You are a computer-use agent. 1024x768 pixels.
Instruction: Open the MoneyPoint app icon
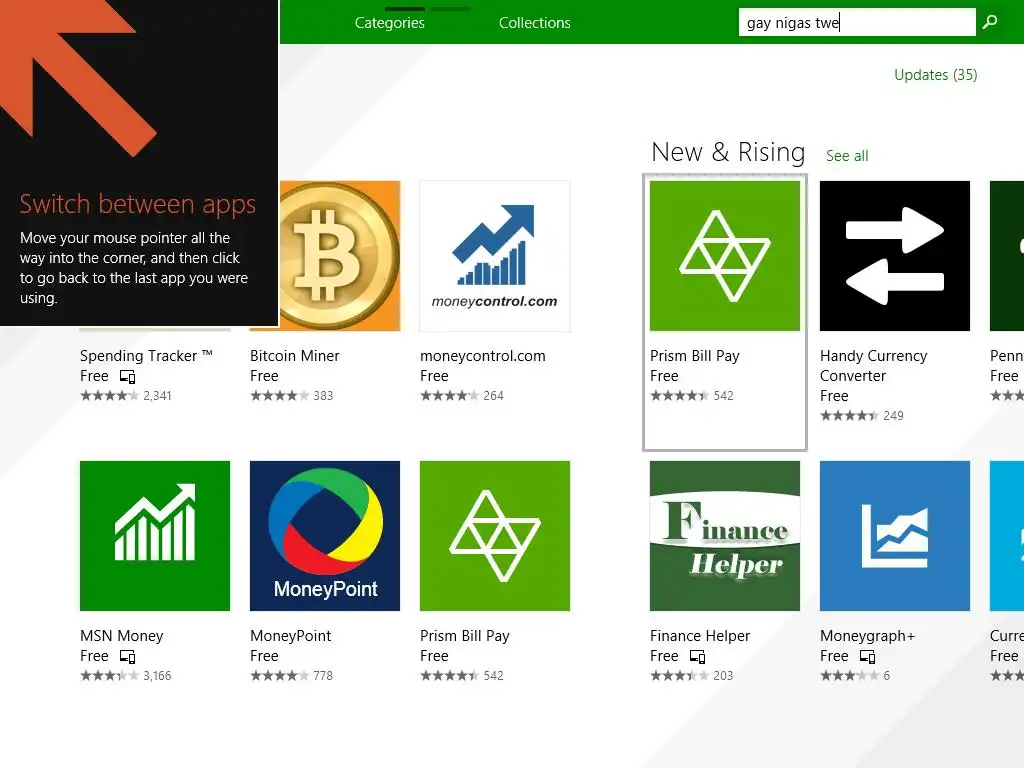click(x=325, y=536)
